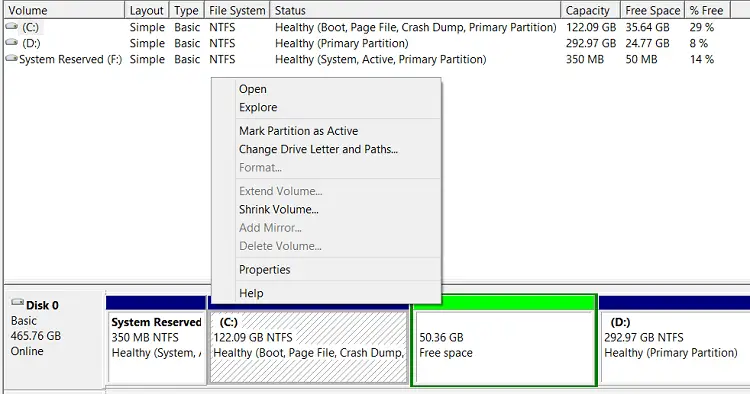Click the disabled Delete Volume entry
Image resolution: width=750 pixels, height=394 pixels.
pyautogui.click(x=280, y=246)
